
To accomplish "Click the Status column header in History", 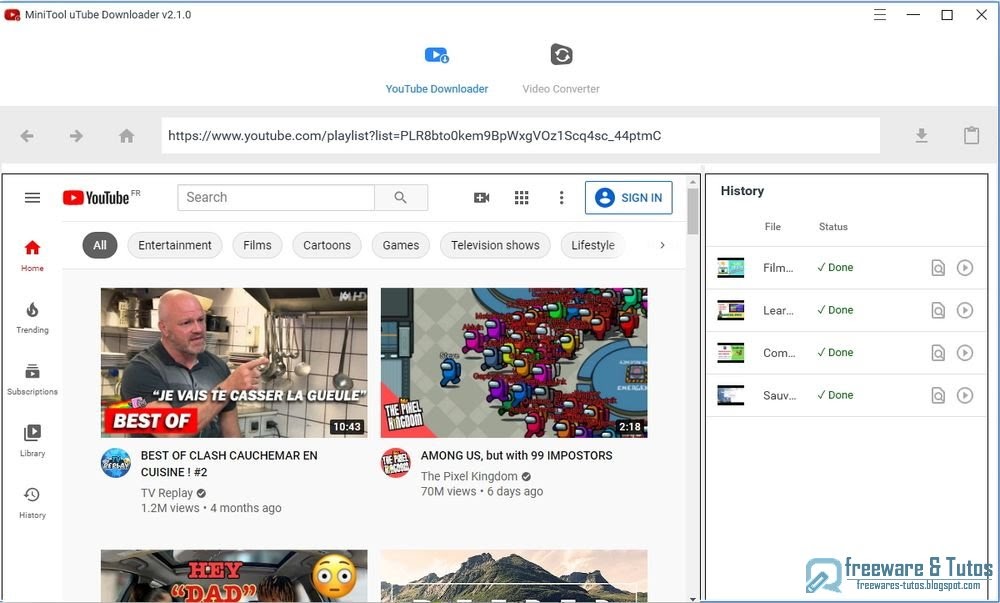I will tap(833, 227).
